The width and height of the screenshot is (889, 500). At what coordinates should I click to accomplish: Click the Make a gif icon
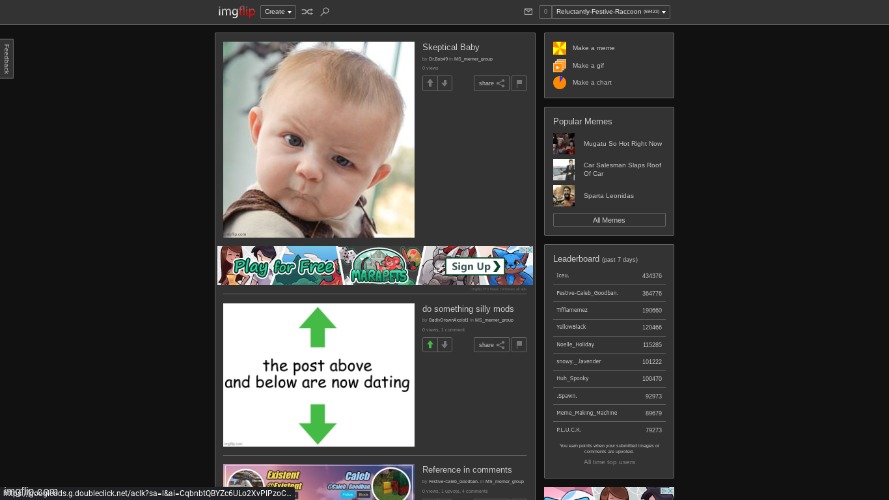[560, 66]
